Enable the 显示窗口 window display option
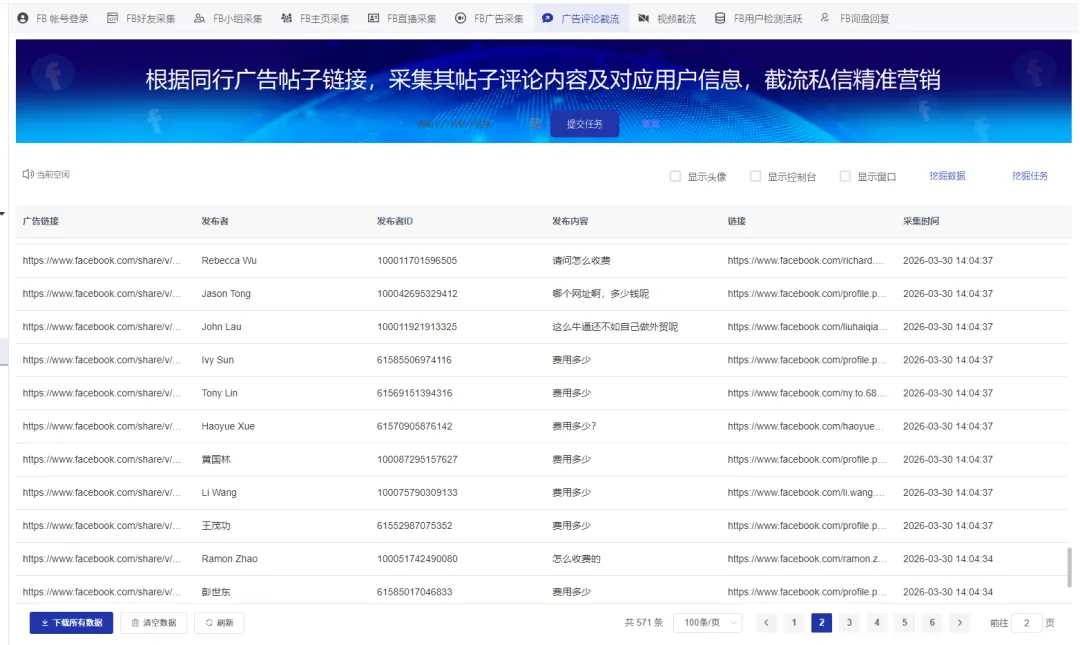1080x645 pixels. tap(843, 176)
